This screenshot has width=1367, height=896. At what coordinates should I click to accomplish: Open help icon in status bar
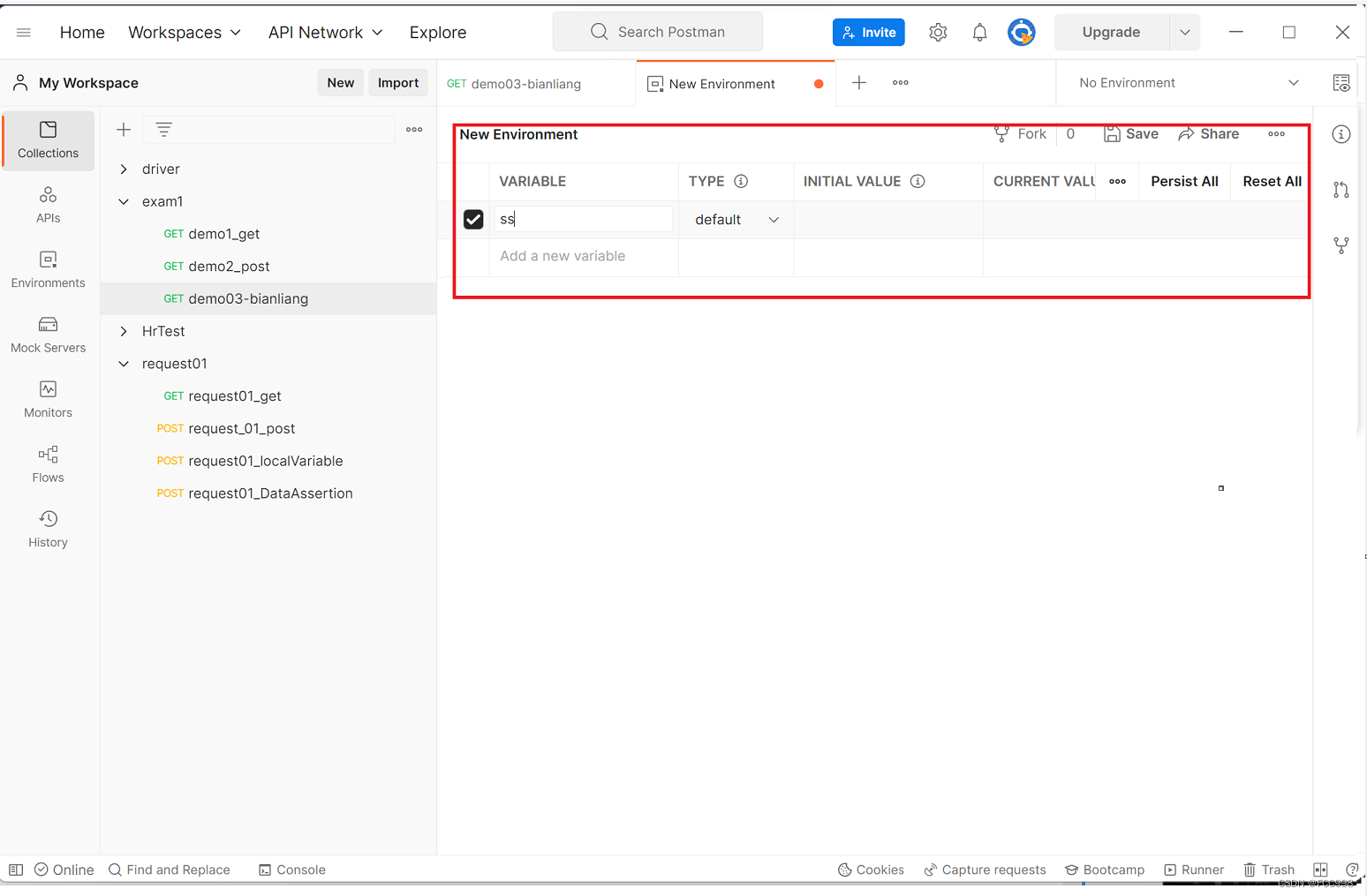[x=1352, y=870]
